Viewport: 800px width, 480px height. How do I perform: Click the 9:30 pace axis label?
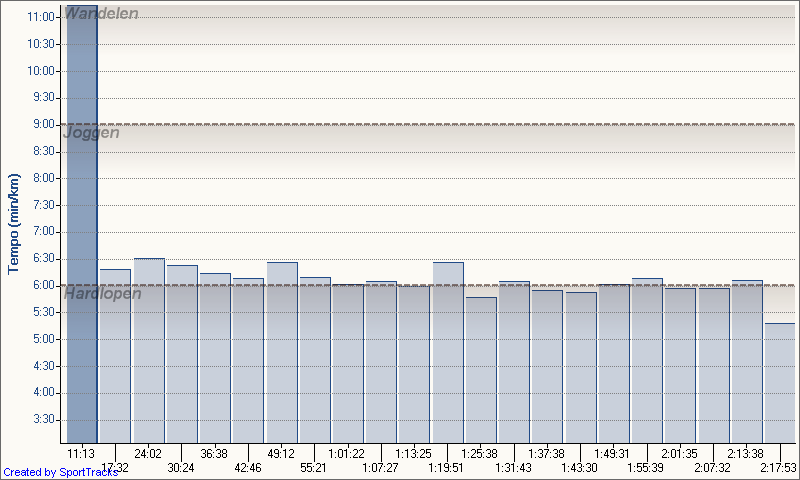tap(44, 97)
